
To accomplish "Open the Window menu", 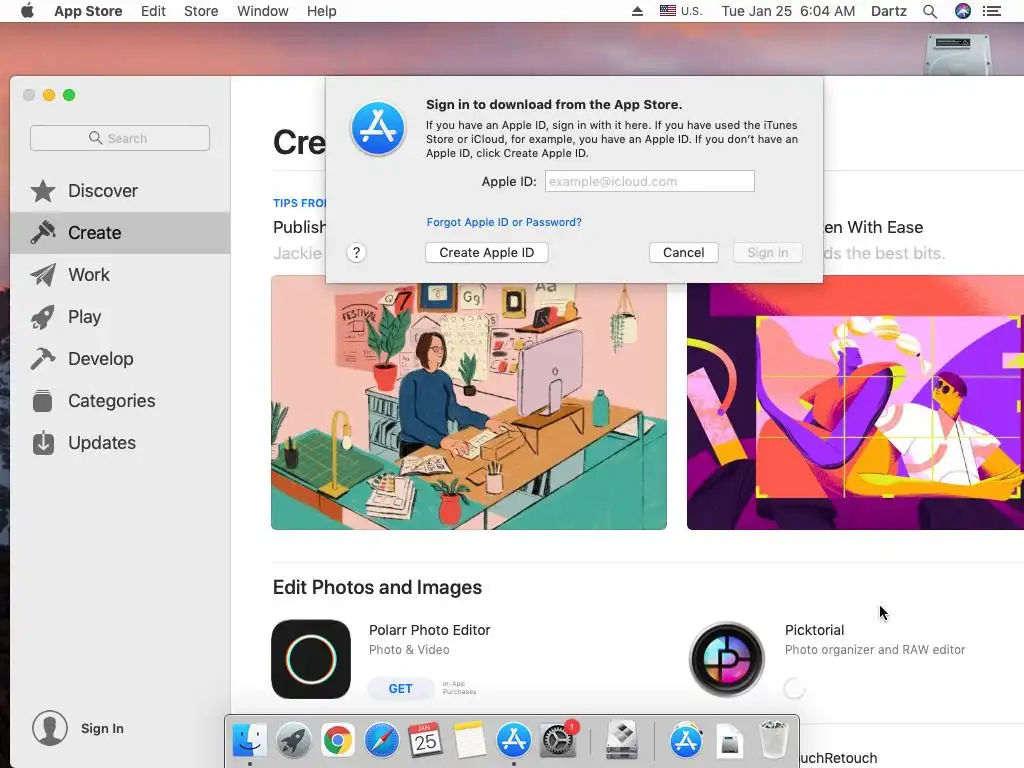I will (x=263, y=11).
